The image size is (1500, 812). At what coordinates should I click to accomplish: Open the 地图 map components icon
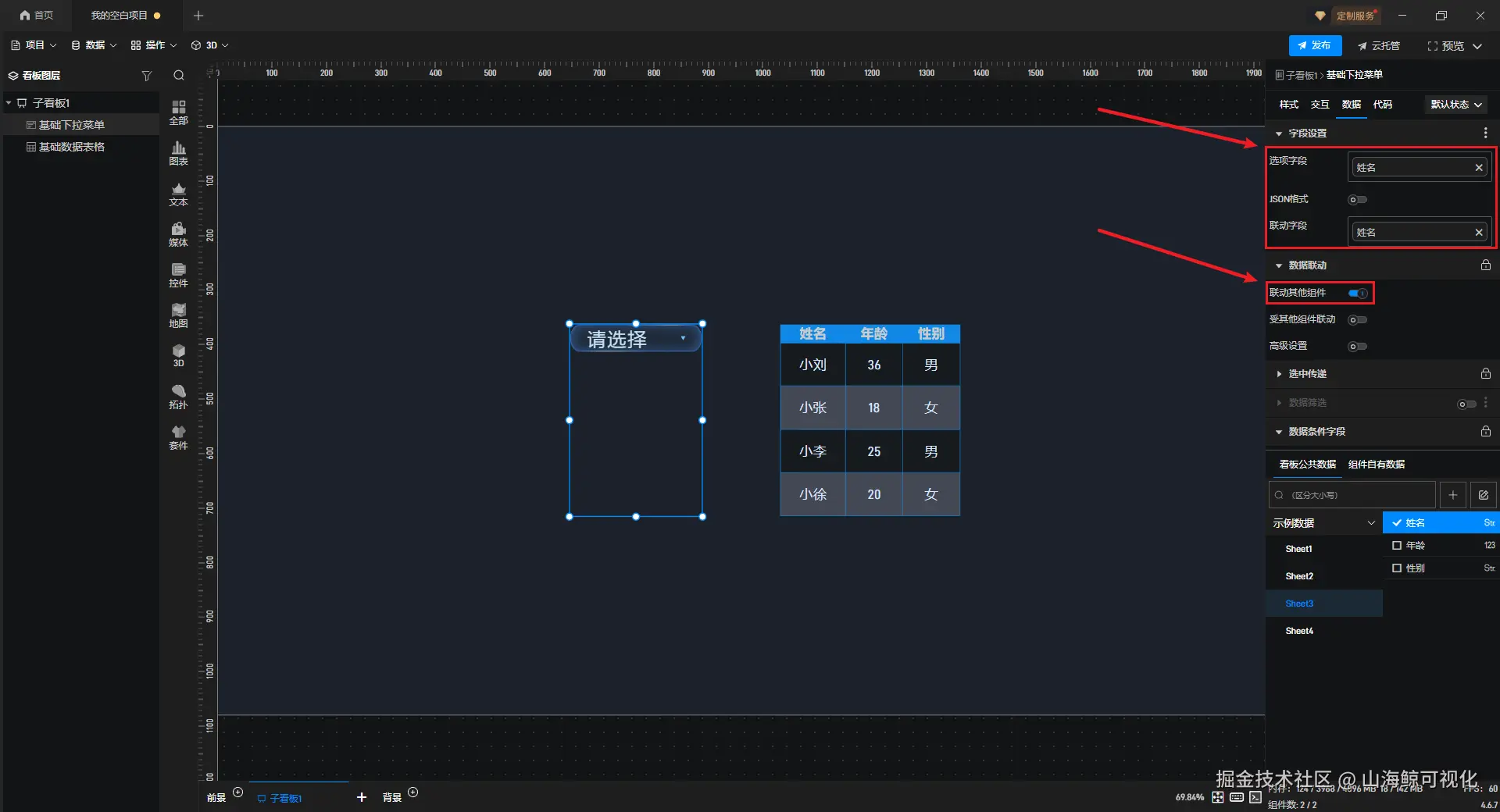coord(178,315)
